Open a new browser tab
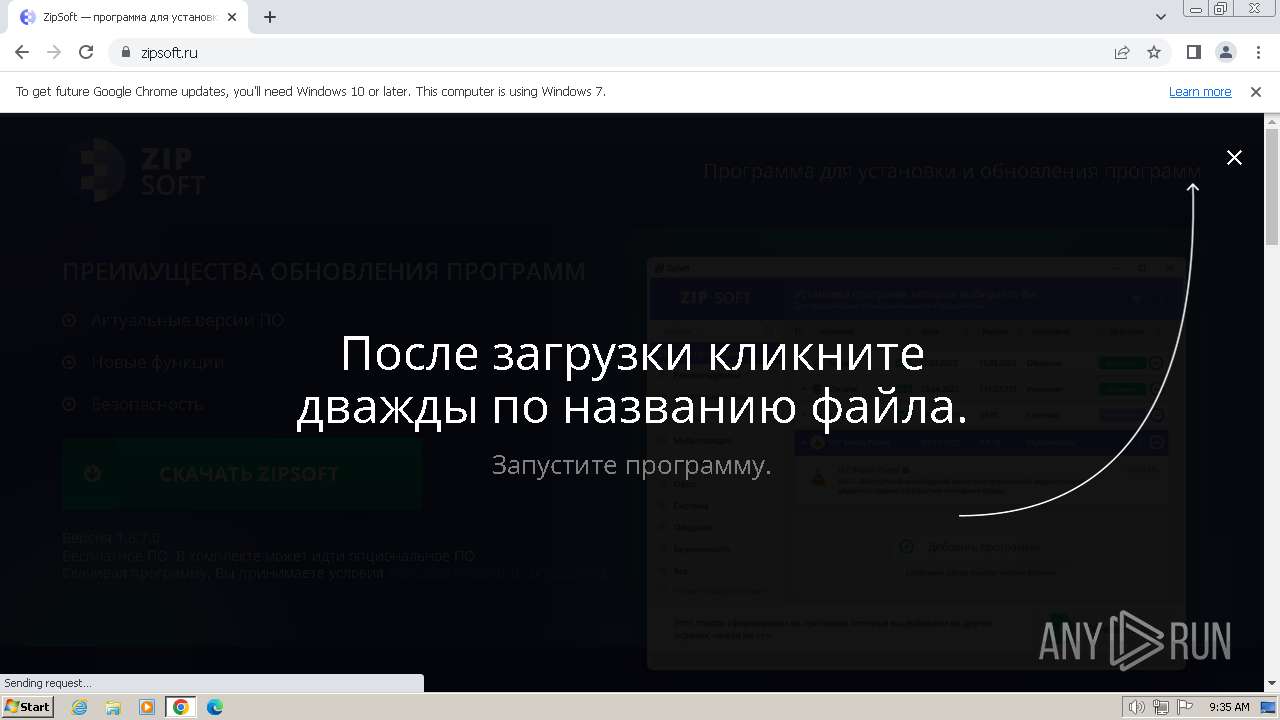Screen dimensions: 1280x720 coord(270,17)
